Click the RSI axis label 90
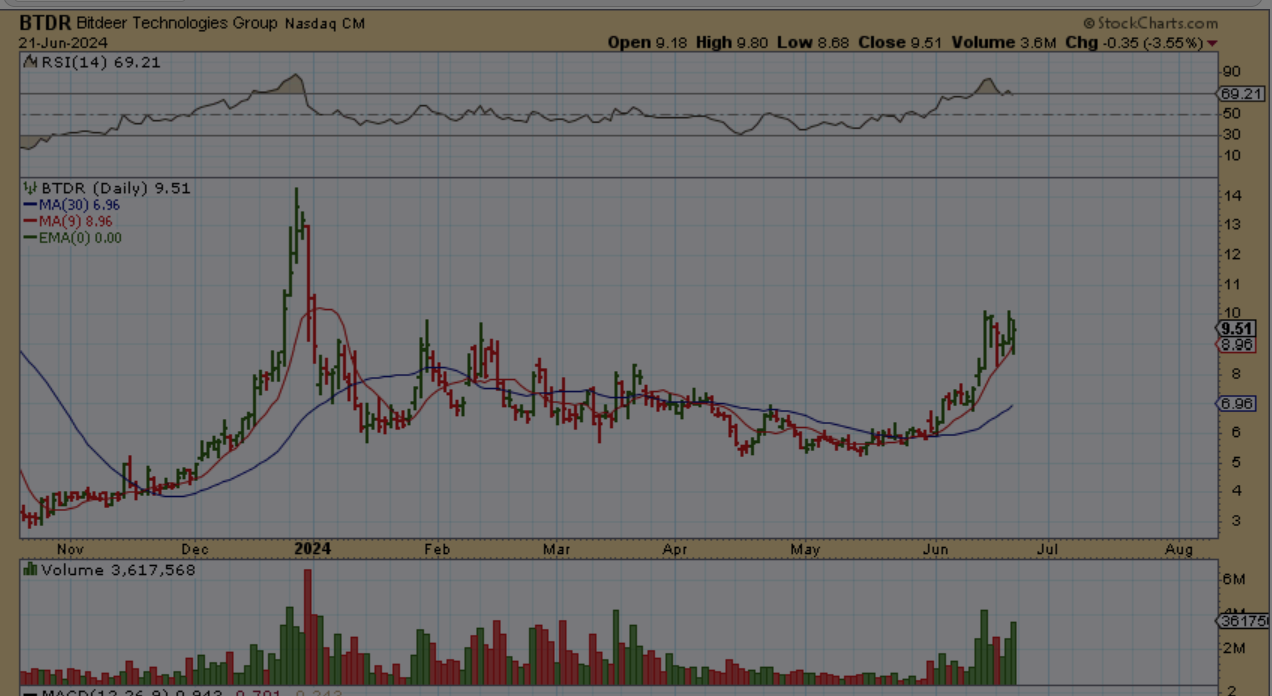1272x696 pixels. [1232, 72]
